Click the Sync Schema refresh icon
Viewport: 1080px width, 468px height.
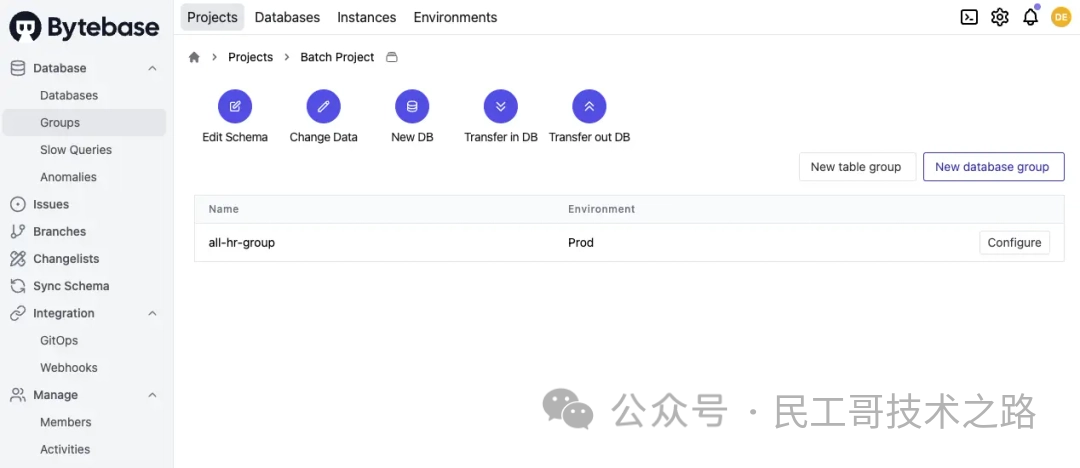point(18,286)
